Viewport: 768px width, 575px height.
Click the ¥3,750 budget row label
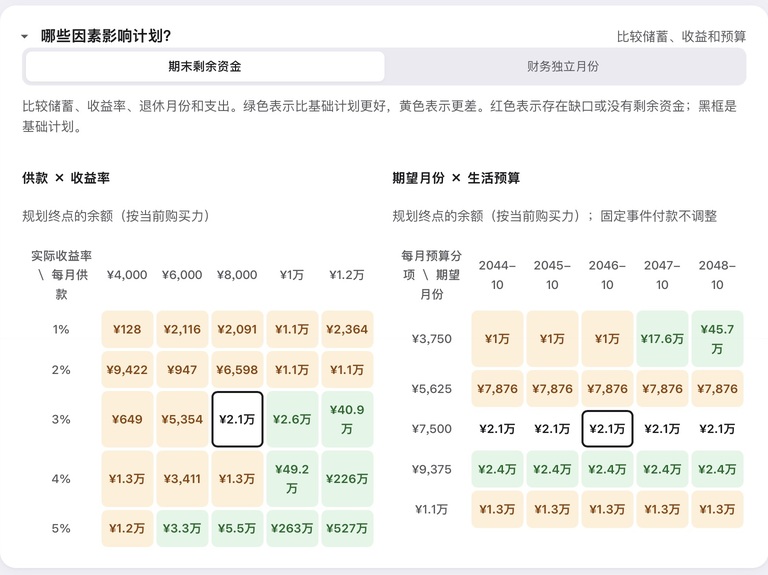click(x=432, y=338)
